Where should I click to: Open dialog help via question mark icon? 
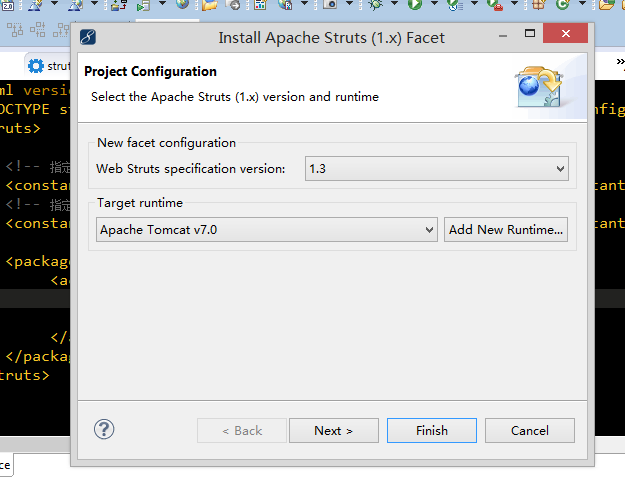click(104, 429)
